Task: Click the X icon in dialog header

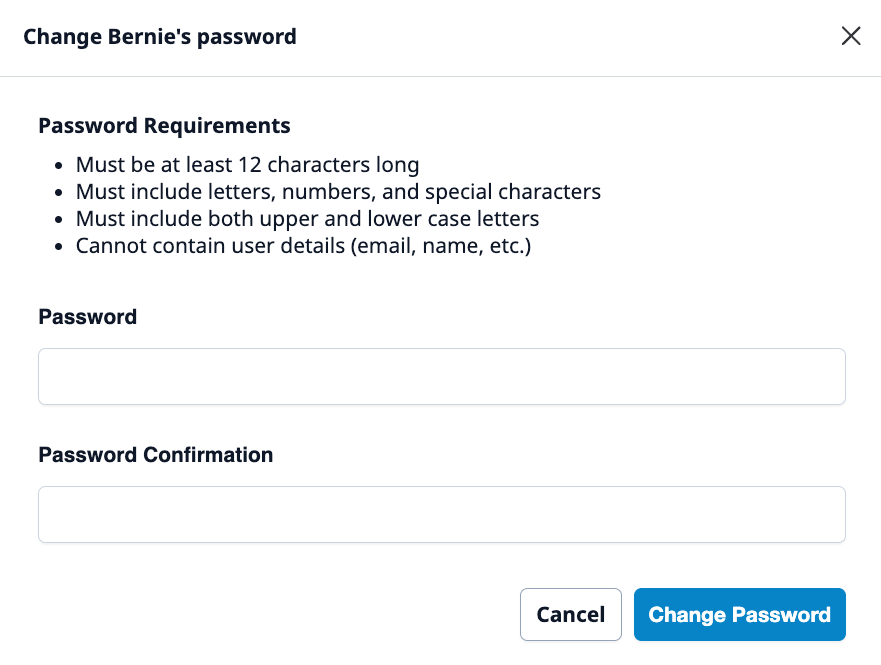Action: pyautogui.click(x=851, y=37)
